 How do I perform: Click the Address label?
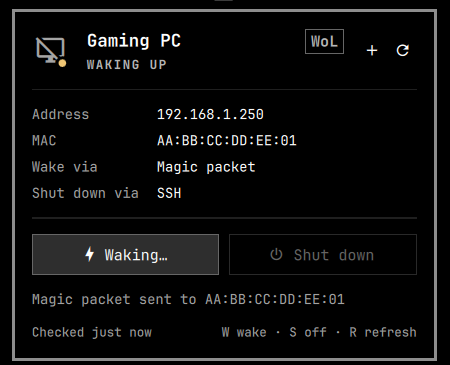(x=61, y=114)
